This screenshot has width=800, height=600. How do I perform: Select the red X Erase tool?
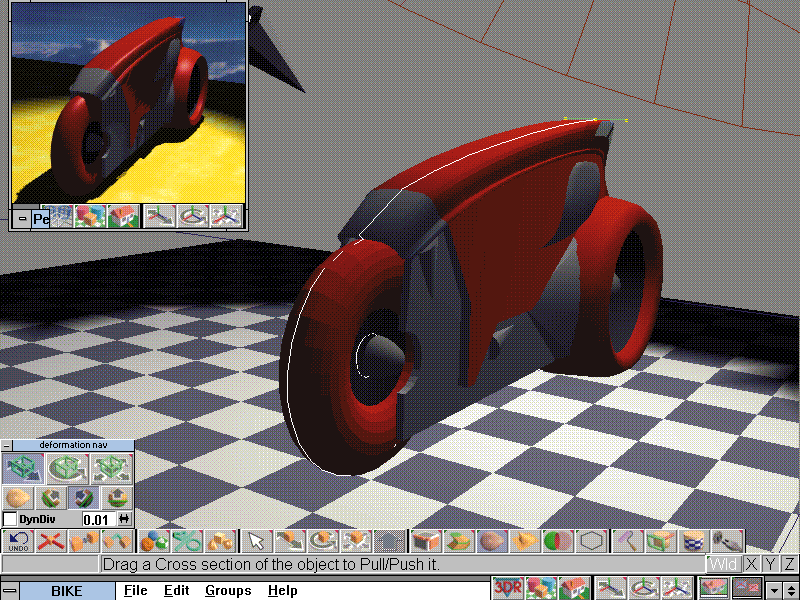point(51,541)
